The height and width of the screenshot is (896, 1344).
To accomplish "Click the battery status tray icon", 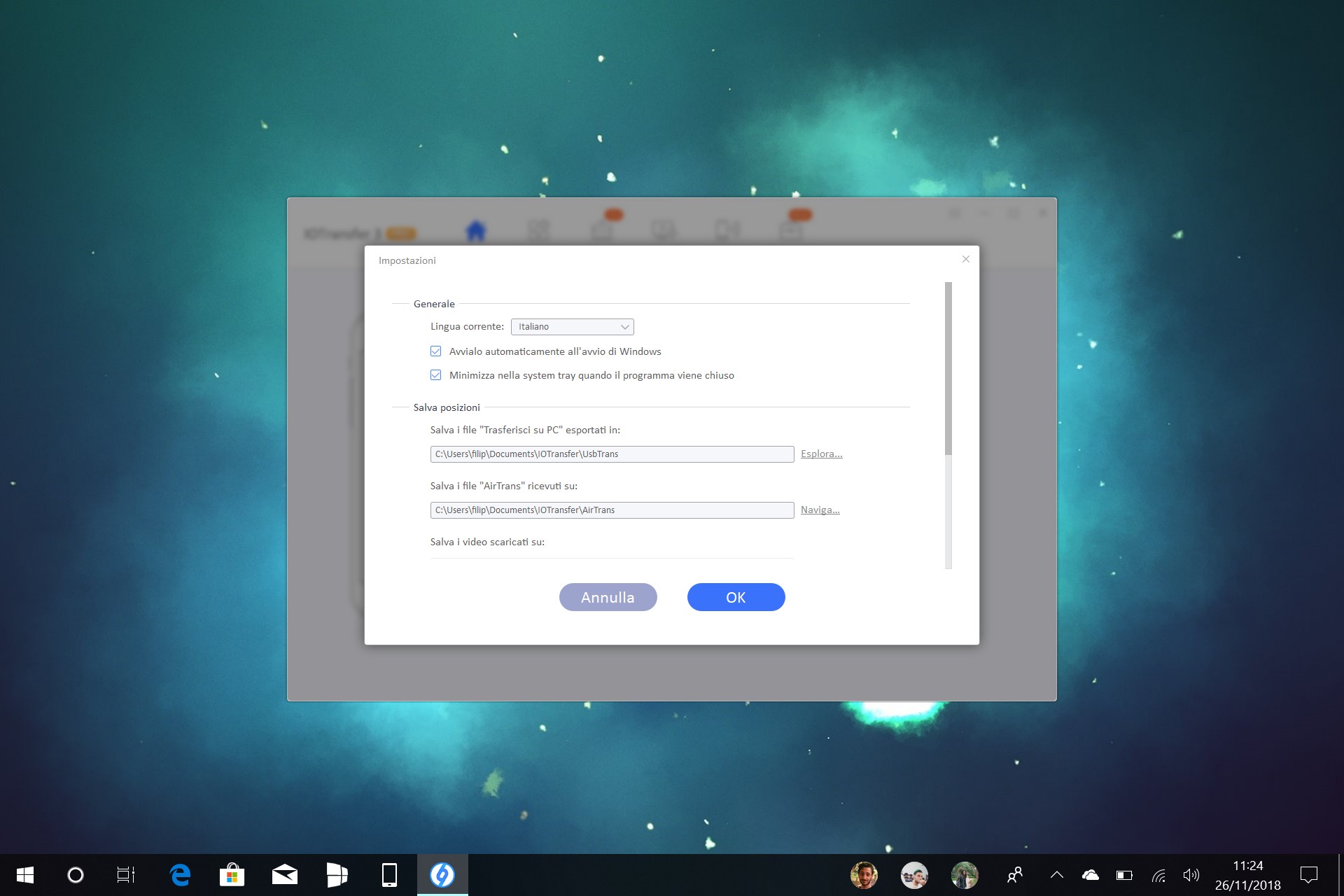I will pyautogui.click(x=1124, y=875).
